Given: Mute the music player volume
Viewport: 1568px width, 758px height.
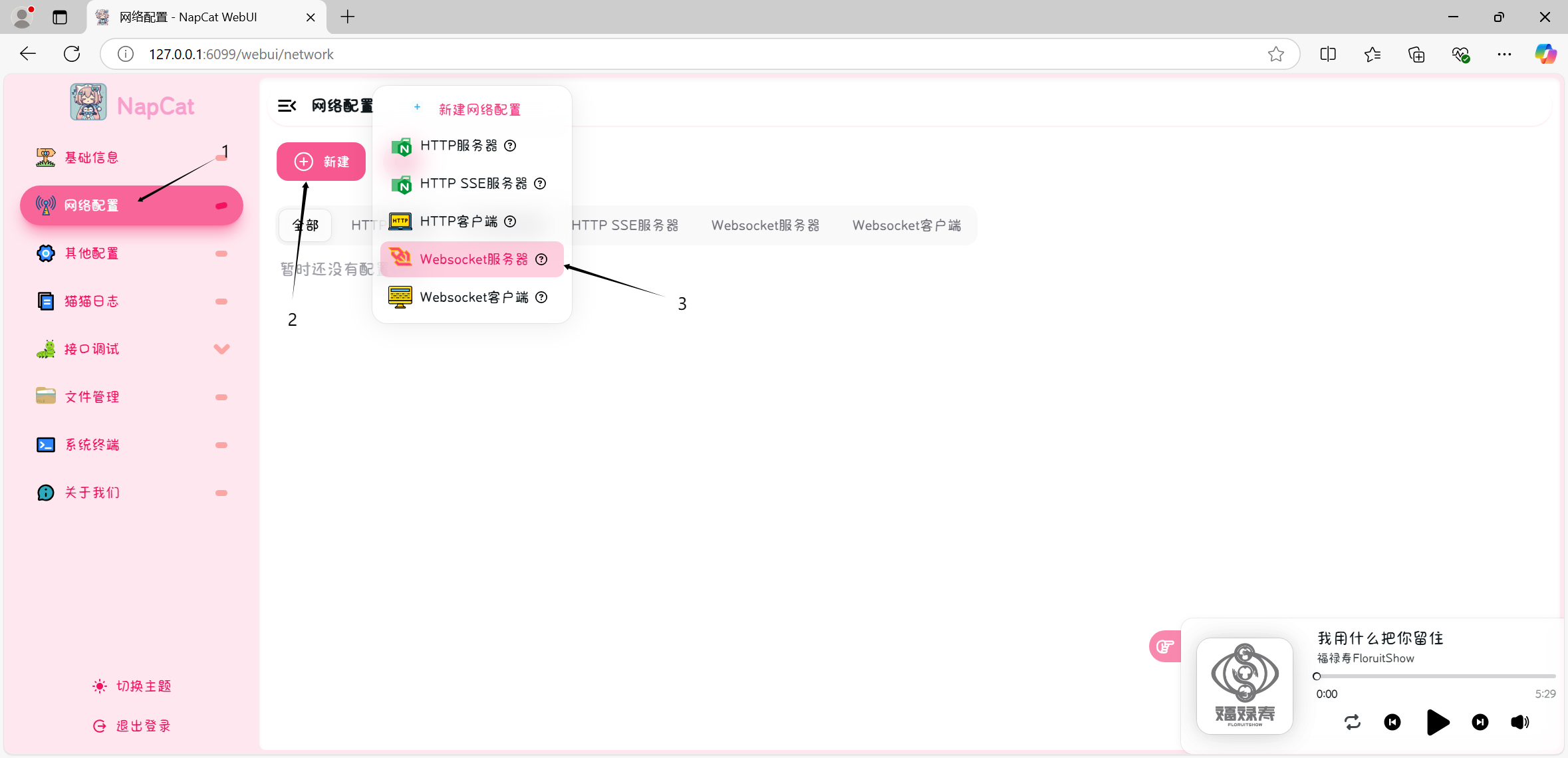Looking at the screenshot, I should (1520, 722).
